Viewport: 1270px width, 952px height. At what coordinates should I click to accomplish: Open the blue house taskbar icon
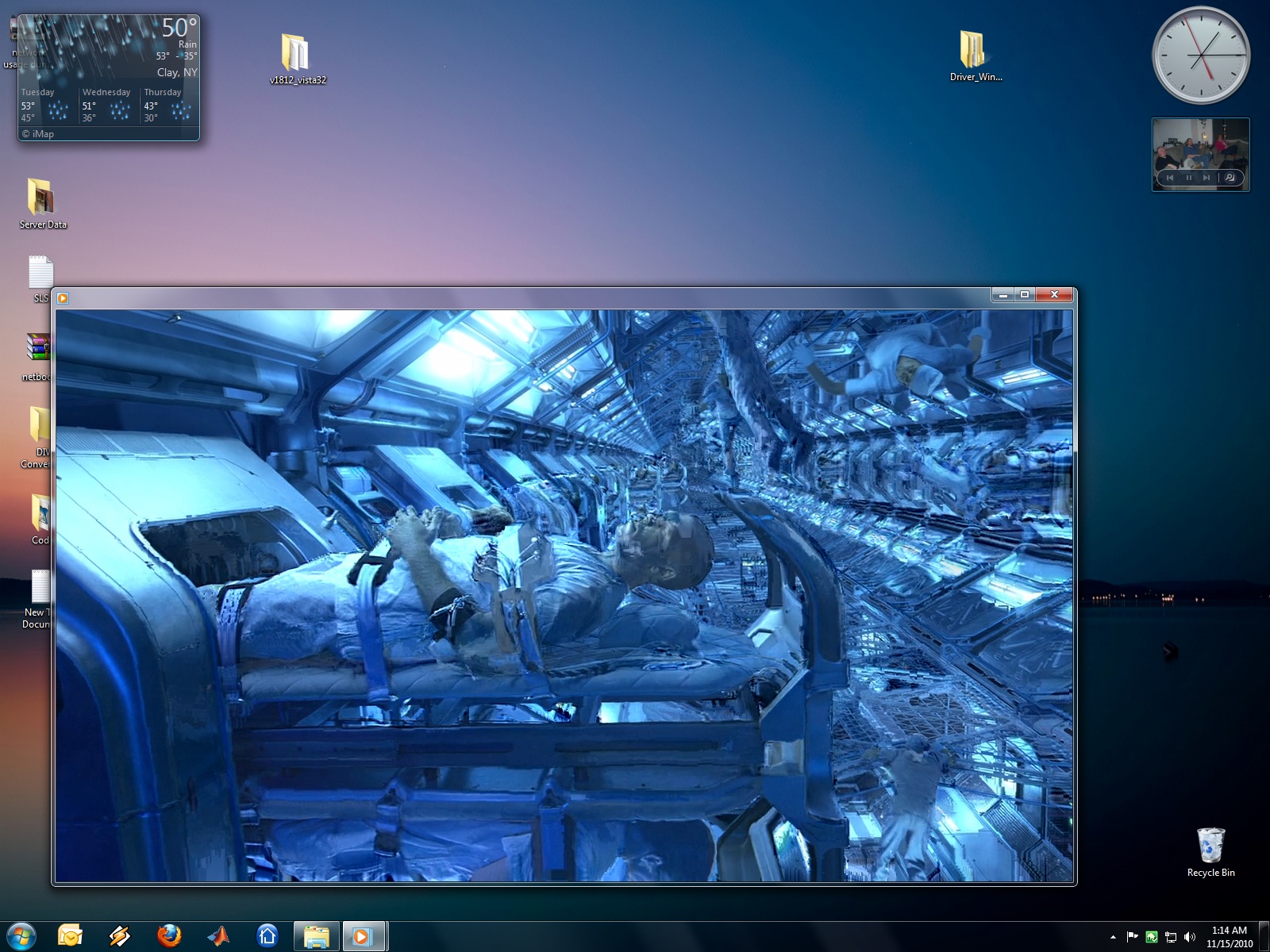(267, 936)
